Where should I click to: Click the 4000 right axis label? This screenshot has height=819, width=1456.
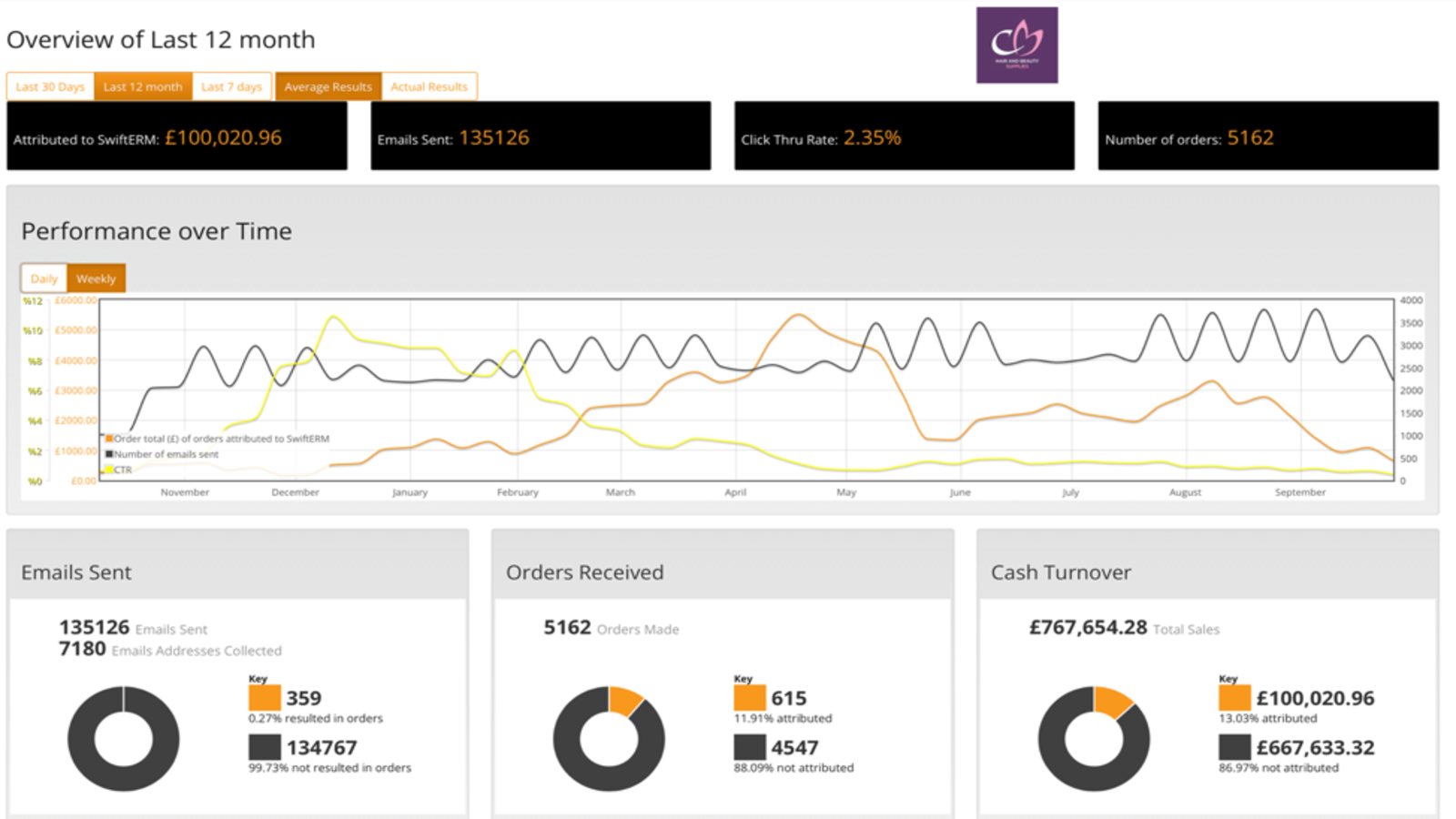(1411, 300)
